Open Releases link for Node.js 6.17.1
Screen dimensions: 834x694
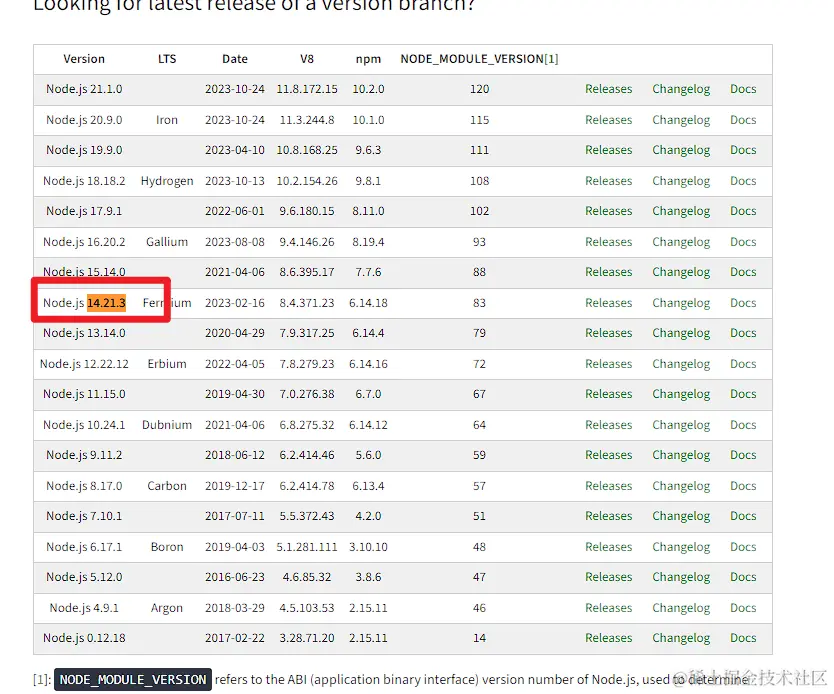click(608, 547)
